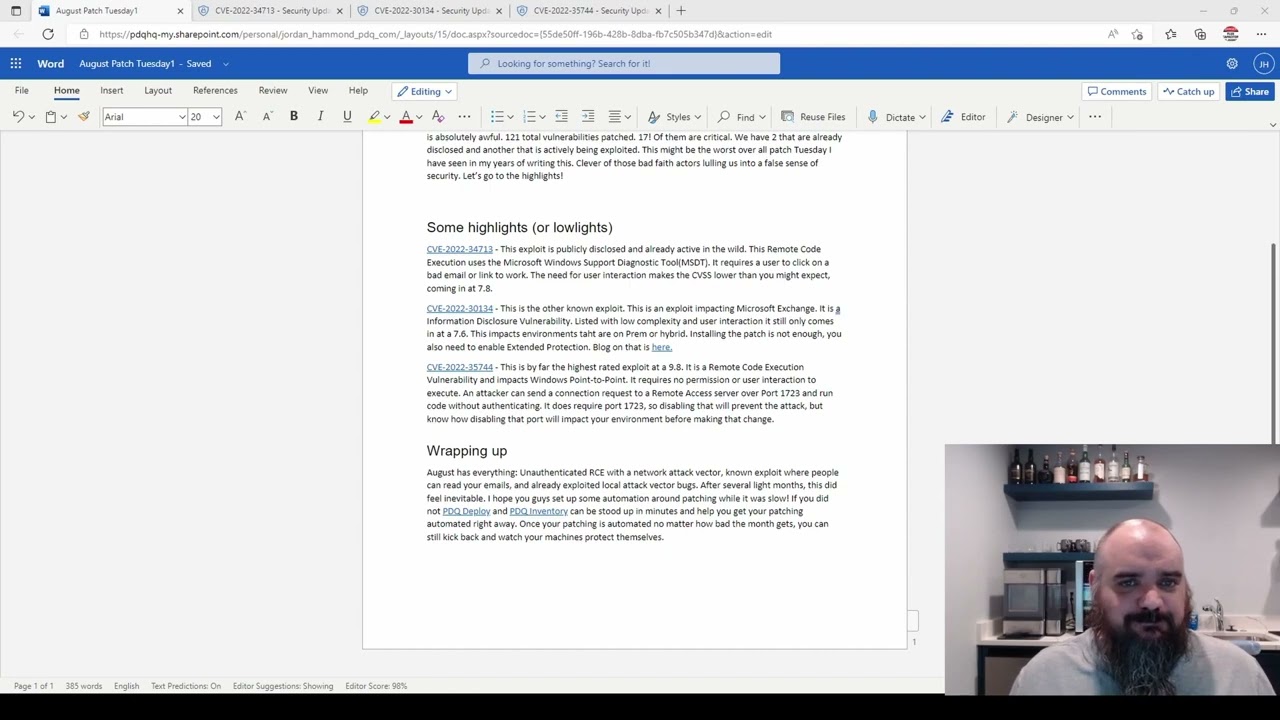
Task: Click the browser address bar URL
Action: pyautogui.click(x=435, y=34)
